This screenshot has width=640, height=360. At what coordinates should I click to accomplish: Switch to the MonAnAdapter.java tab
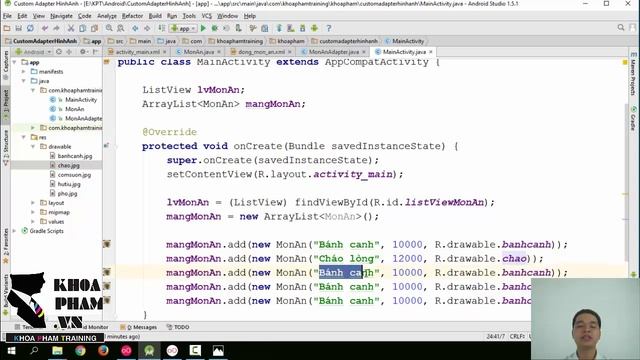(x=333, y=52)
